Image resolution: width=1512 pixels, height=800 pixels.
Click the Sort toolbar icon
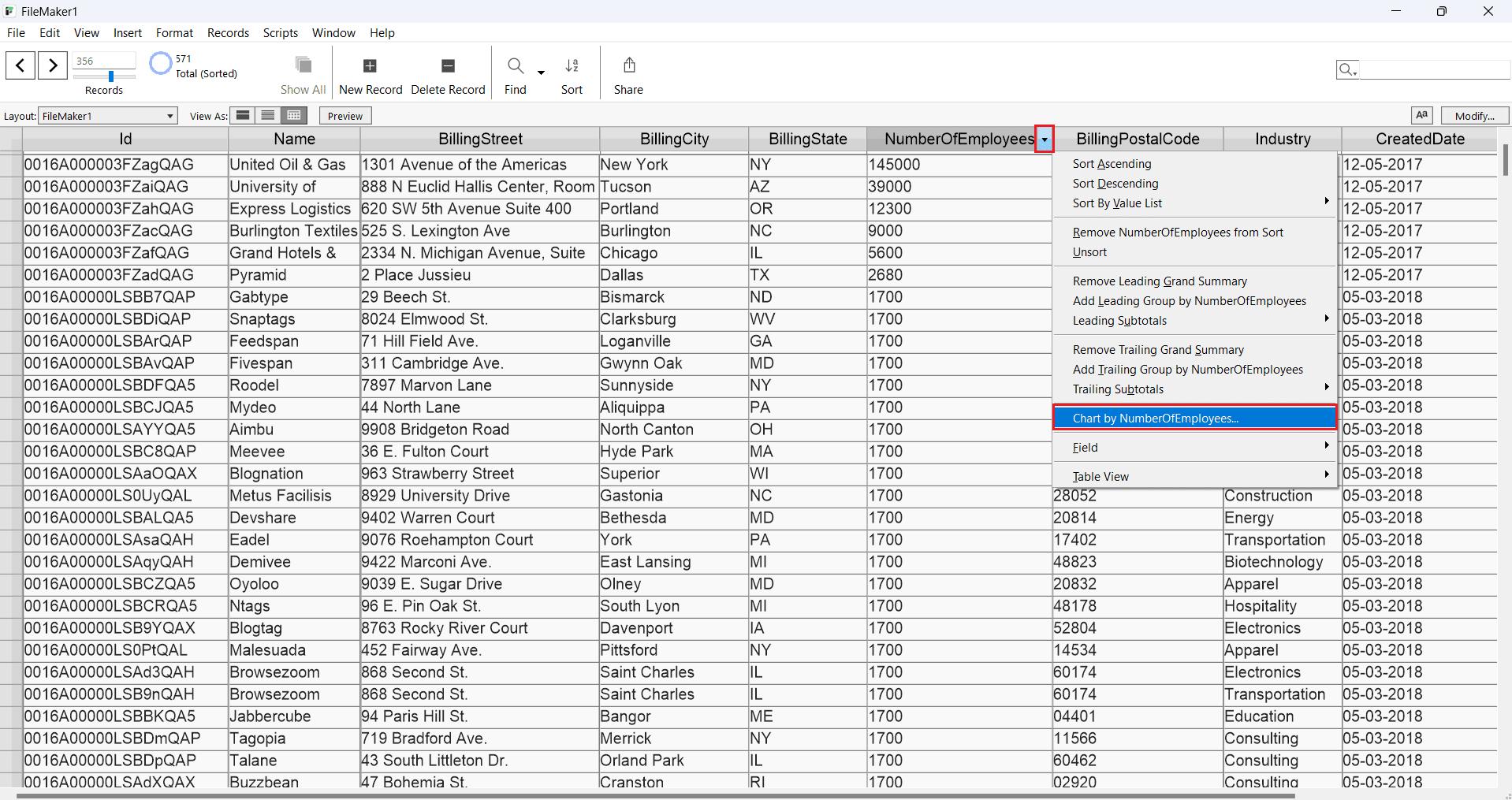point(572,66)
